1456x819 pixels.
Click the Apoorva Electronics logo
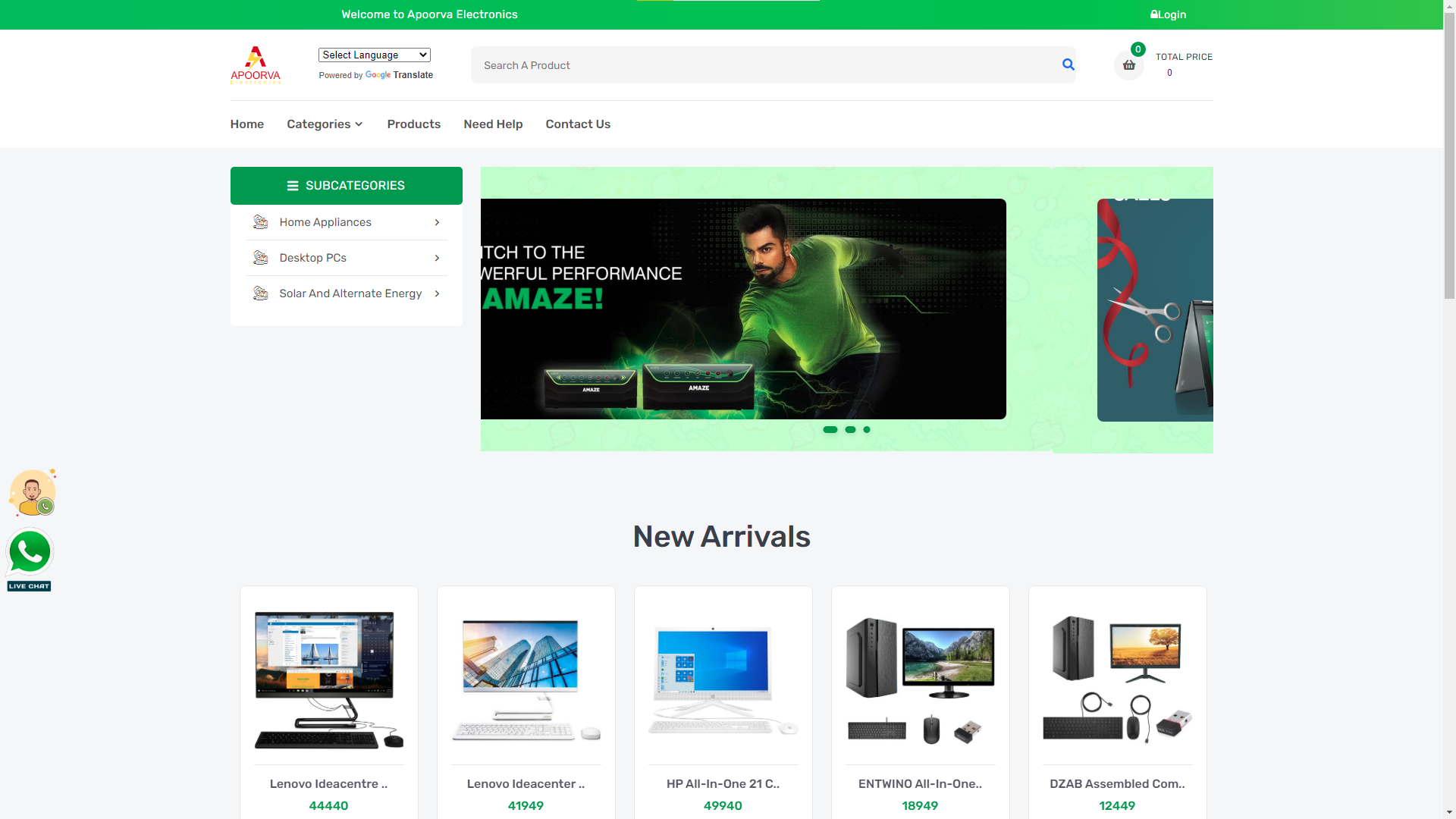click(x=256, y=64)
